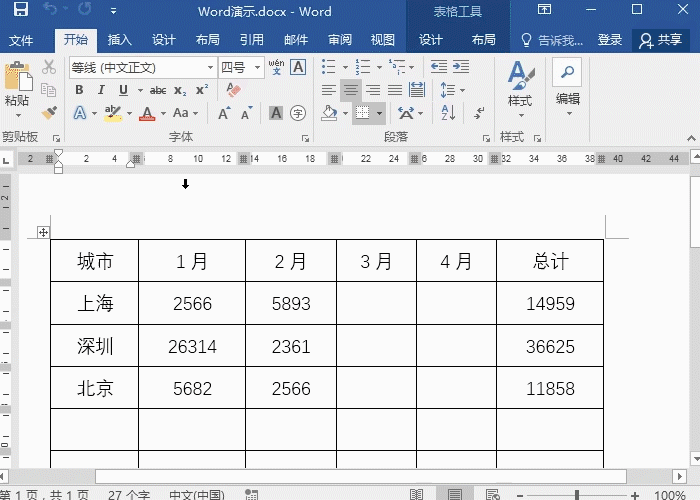Open the 文件 File tab
The image size is (700, 500).
click(x=21, y=40)
